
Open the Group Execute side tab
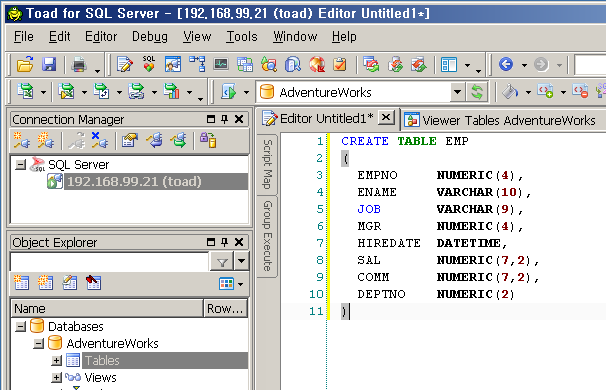click(x=267, y=236)
